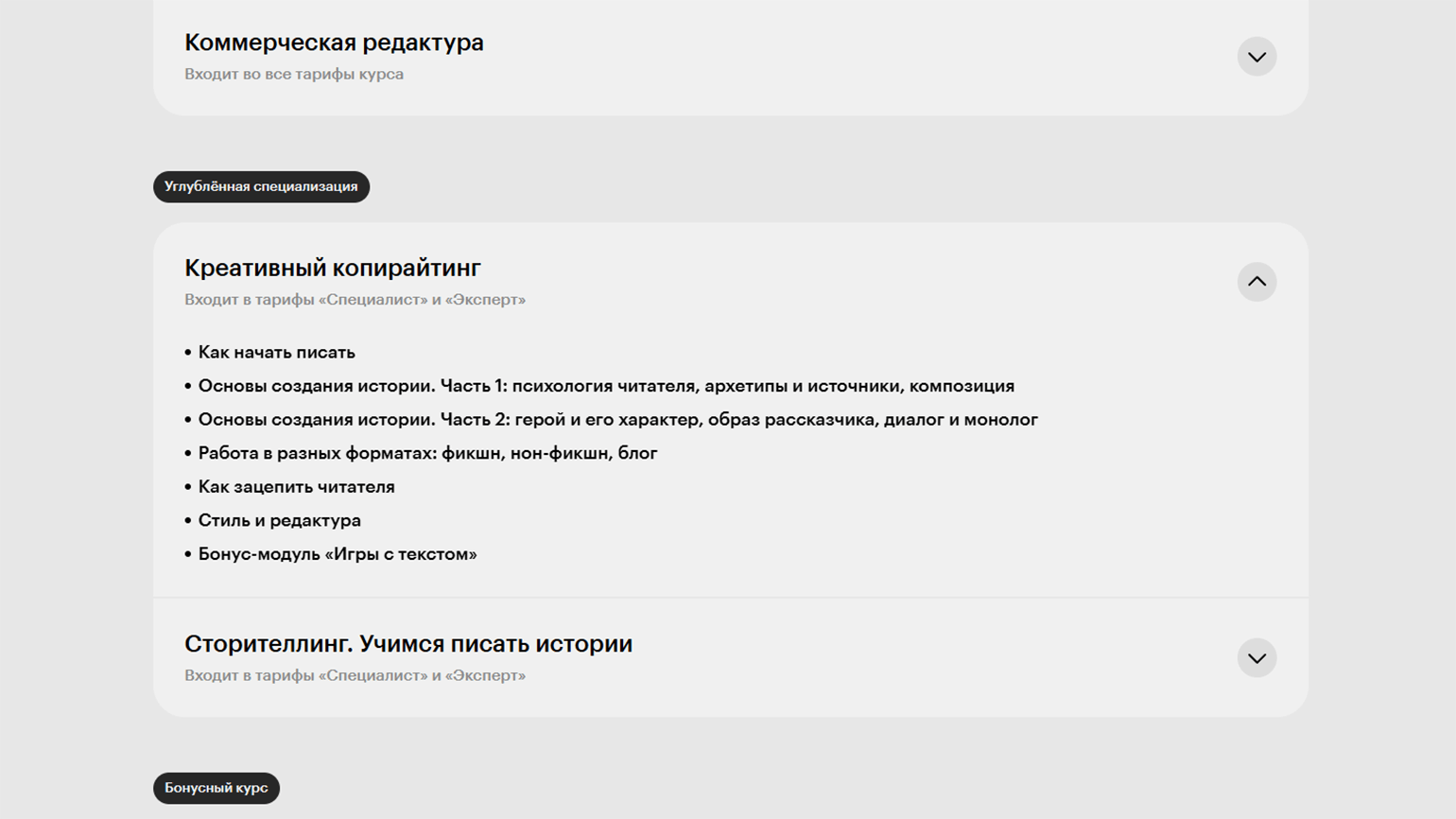Click the Входит во все тарифы курса subtitle
Viewport: 1456px width, 819px height.
294,74
